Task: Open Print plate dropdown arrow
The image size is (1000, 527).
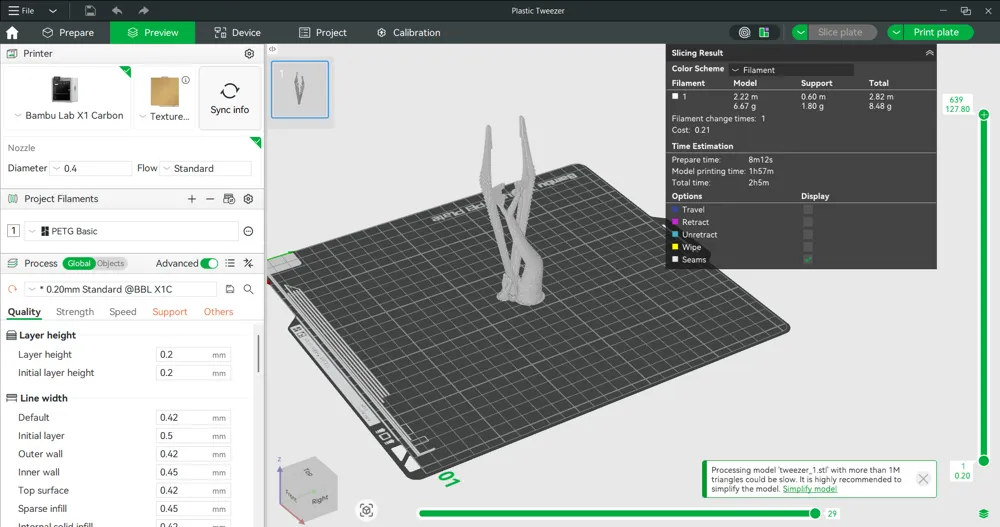Action: click(896, 33)
